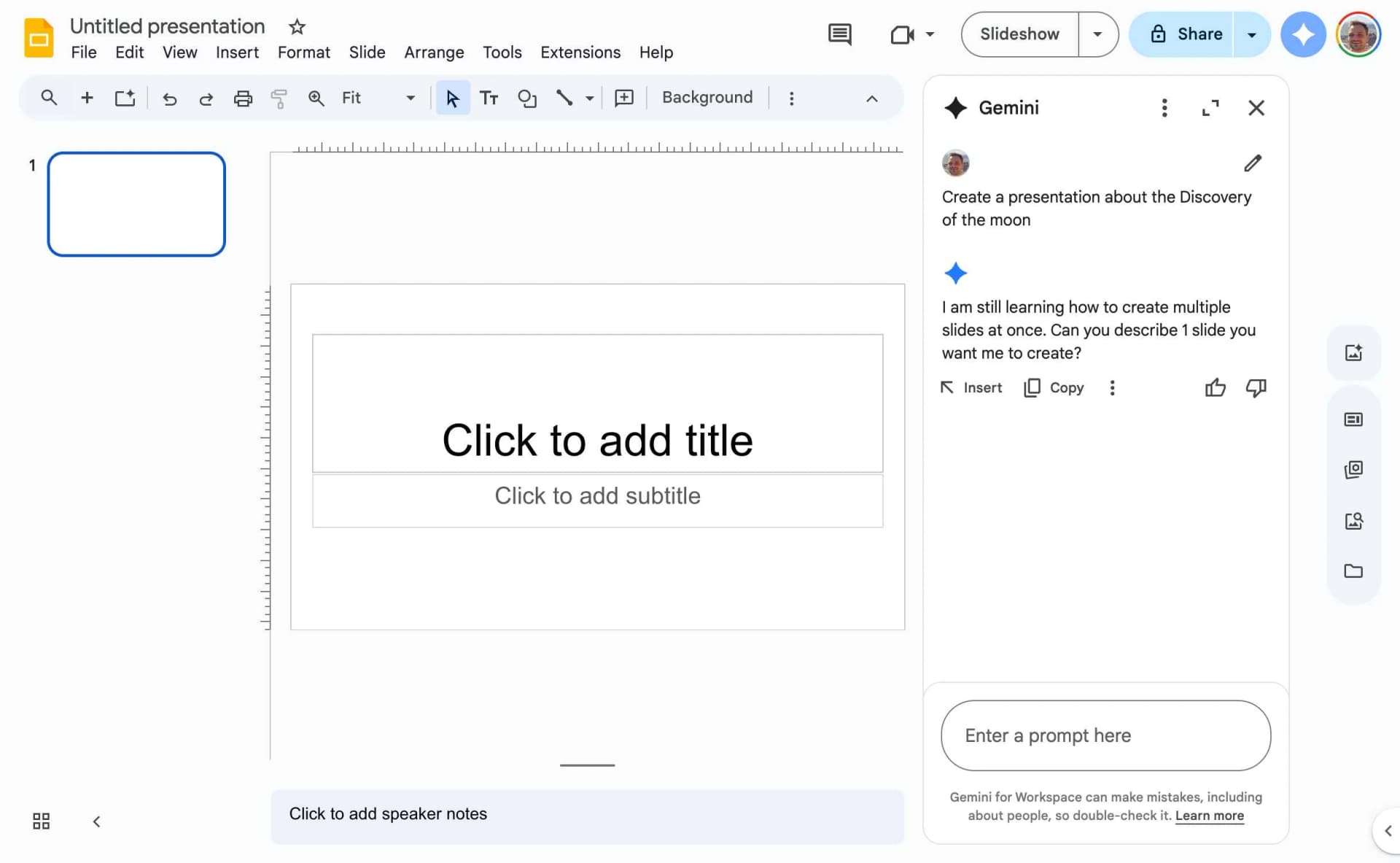Close the Gemini panel
The width and height of the screenshot is (1400, 863).
click(1256, 108)
